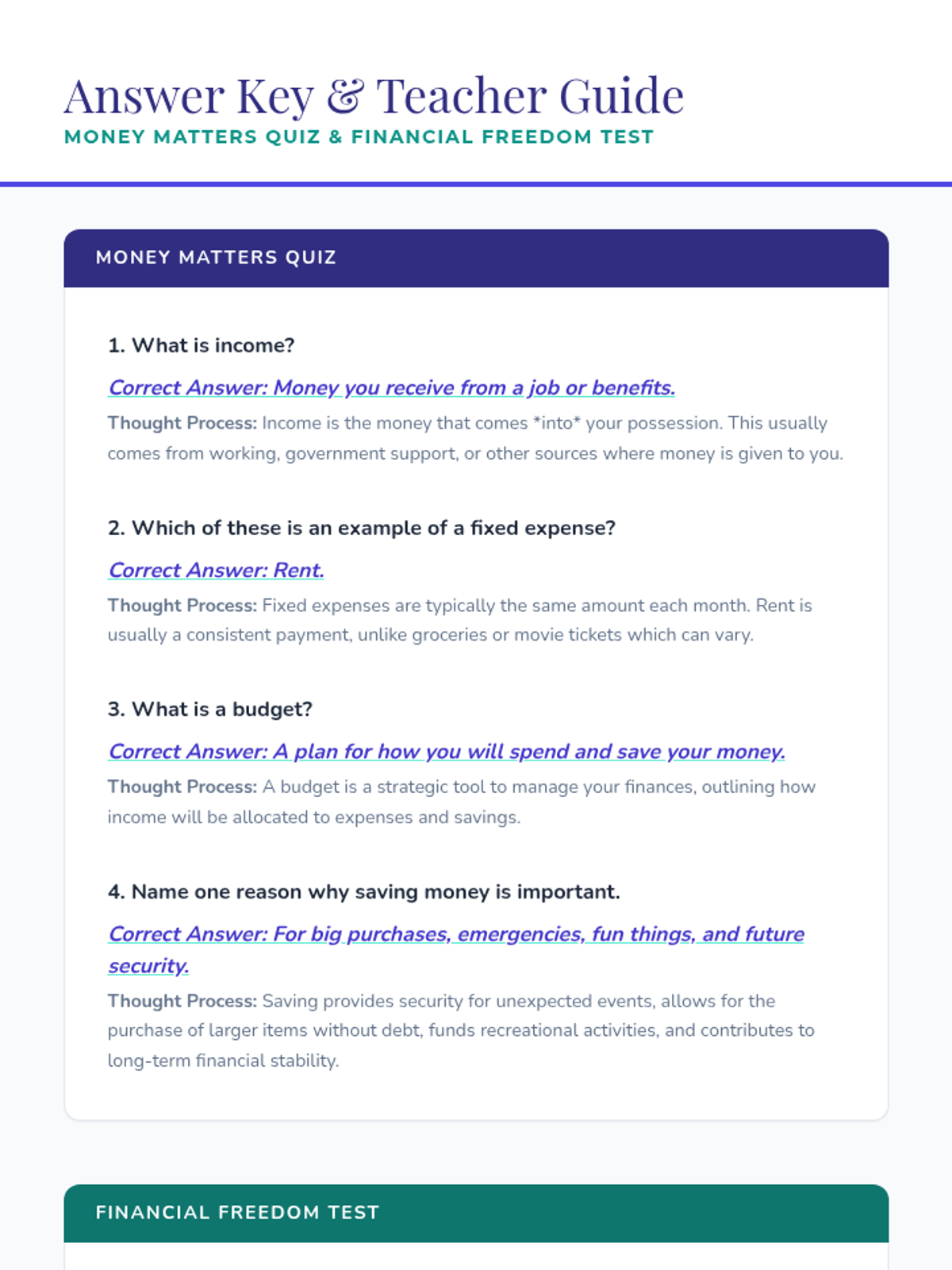Click the teal subtitle under the main title

pos(359,137)
